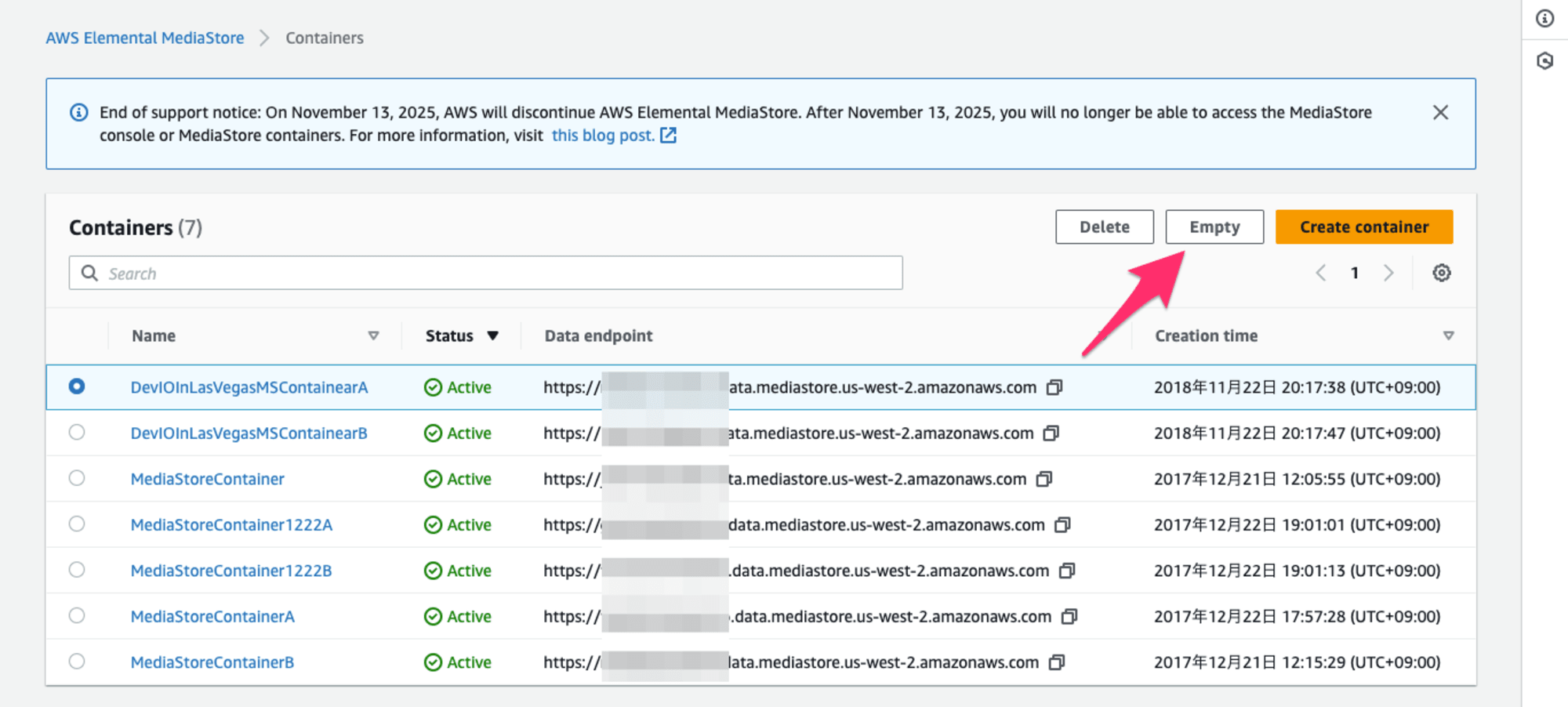
Task: Open the MediaStoreContainer1222A container link
Action: pyautogui.click(x=231, y=525)
